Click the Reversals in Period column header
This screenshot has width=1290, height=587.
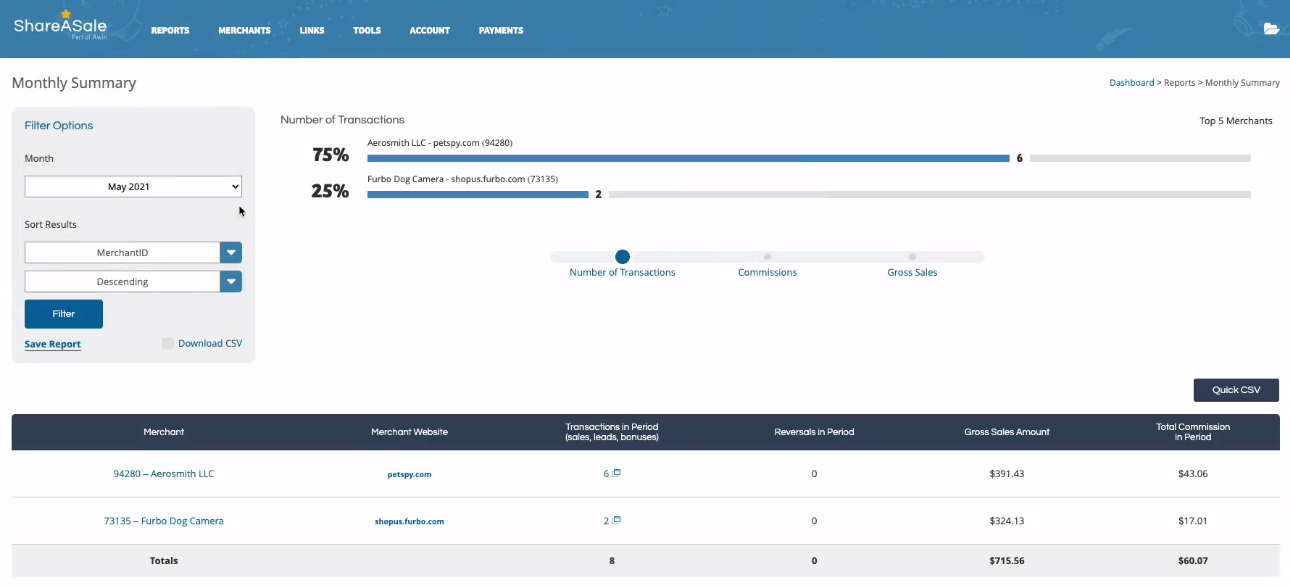814,432
